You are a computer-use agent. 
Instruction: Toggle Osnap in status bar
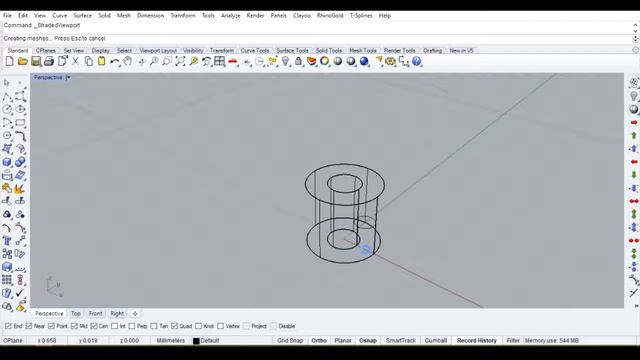[x=368, y=340]
